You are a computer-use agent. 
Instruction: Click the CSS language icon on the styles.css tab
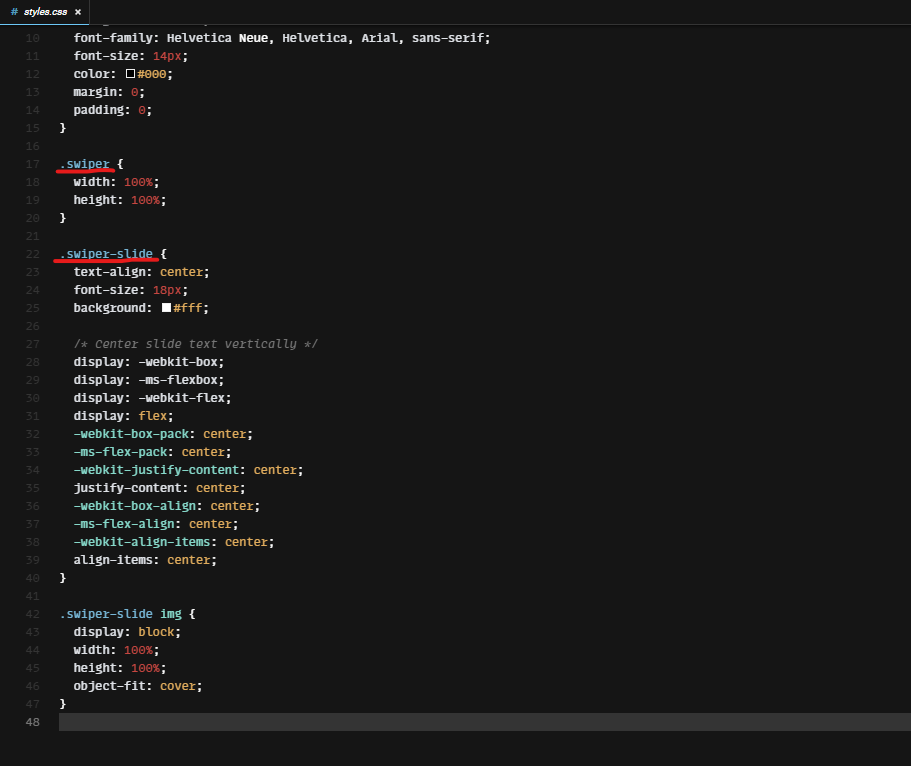(14, 13)
